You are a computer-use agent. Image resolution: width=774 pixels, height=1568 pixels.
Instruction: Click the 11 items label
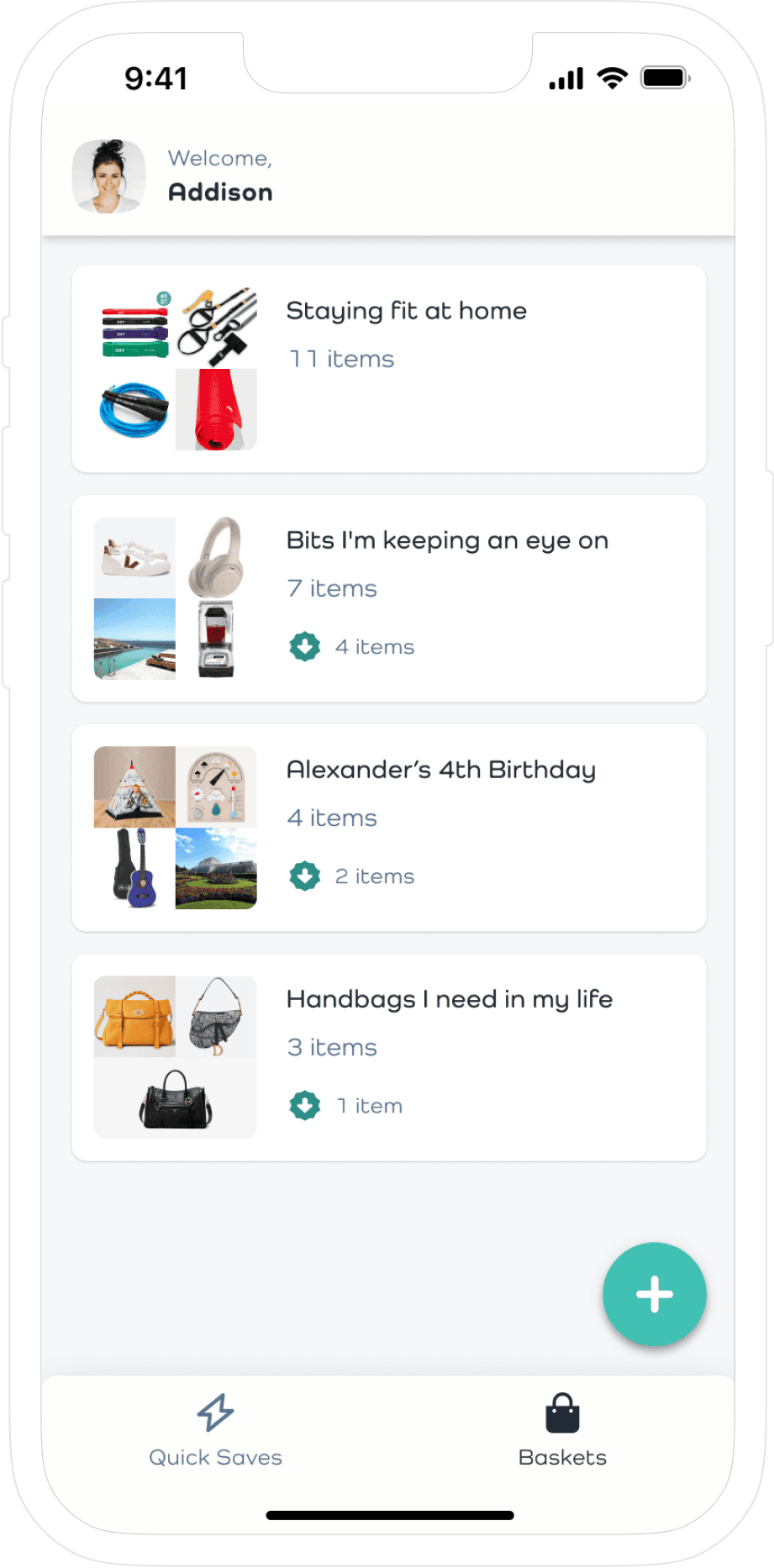pyautogui.click(x=340, y=358)
